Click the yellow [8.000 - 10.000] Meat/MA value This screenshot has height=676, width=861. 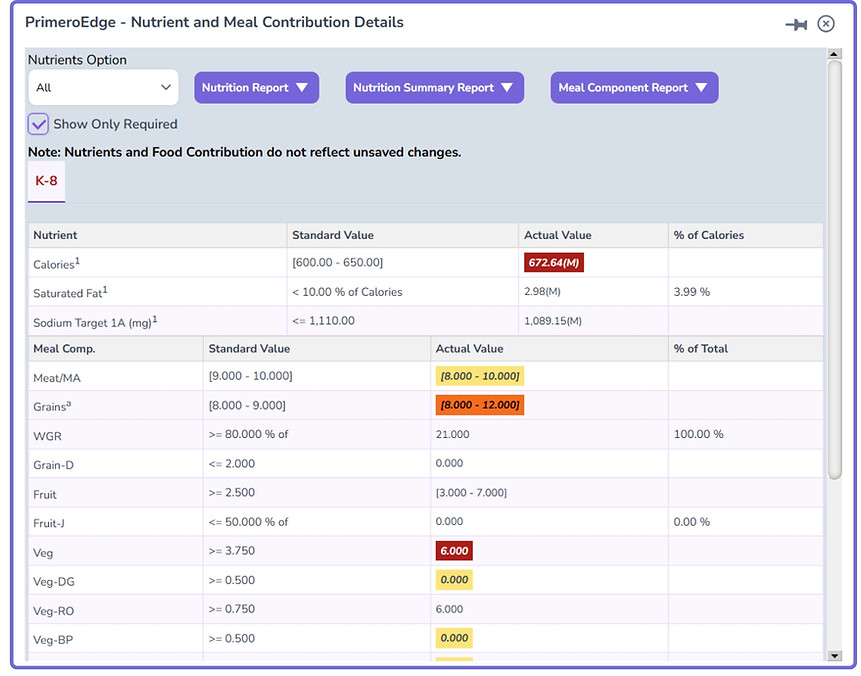(x=479, y=376)
